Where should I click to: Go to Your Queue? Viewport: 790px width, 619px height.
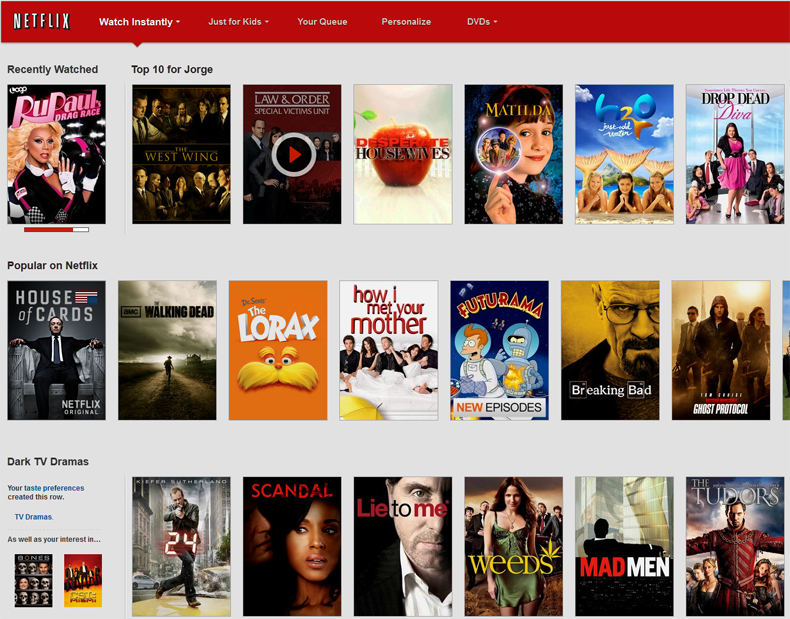coord(322,22)
